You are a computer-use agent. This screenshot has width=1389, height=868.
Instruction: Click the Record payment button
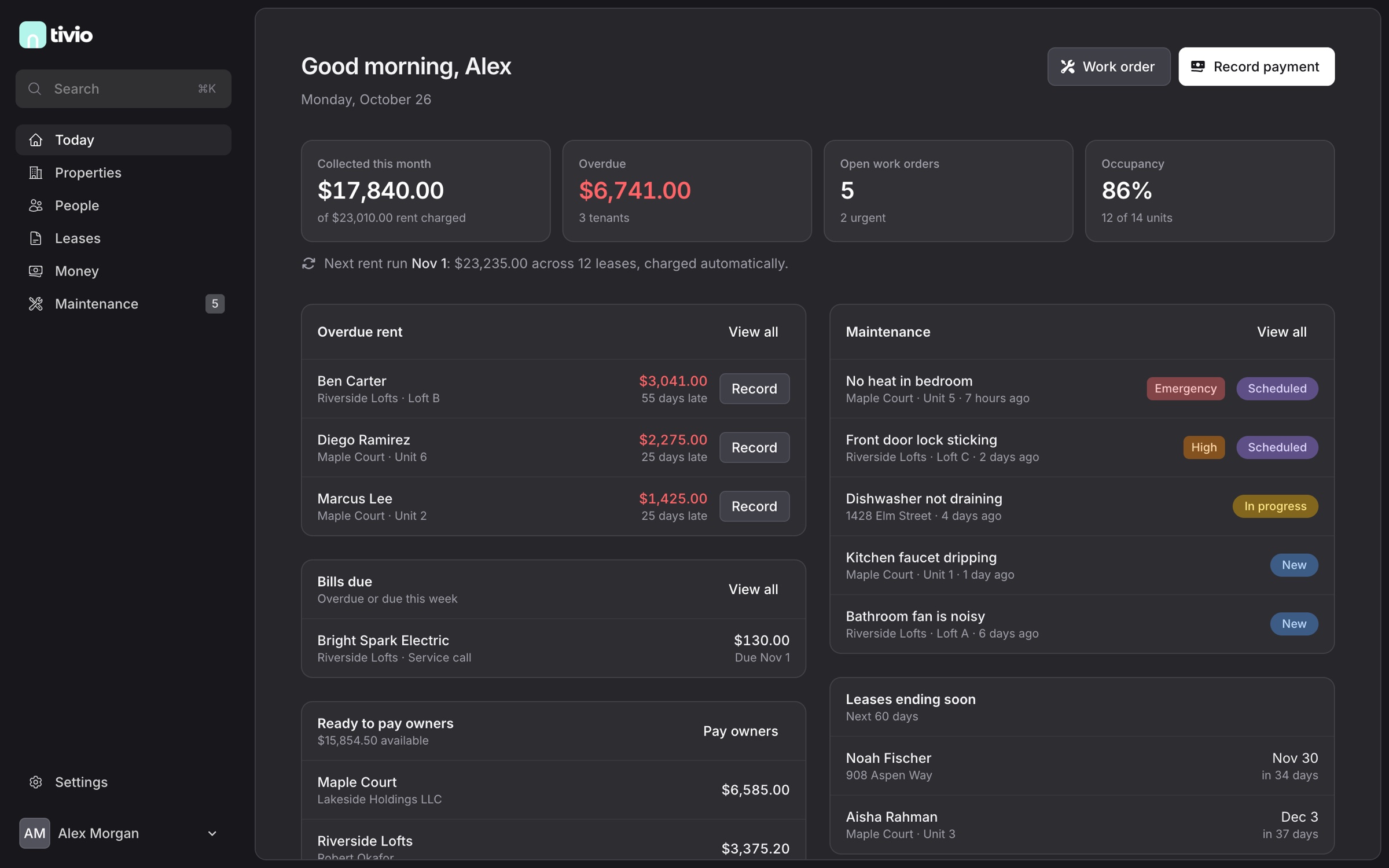(1256, 67)
